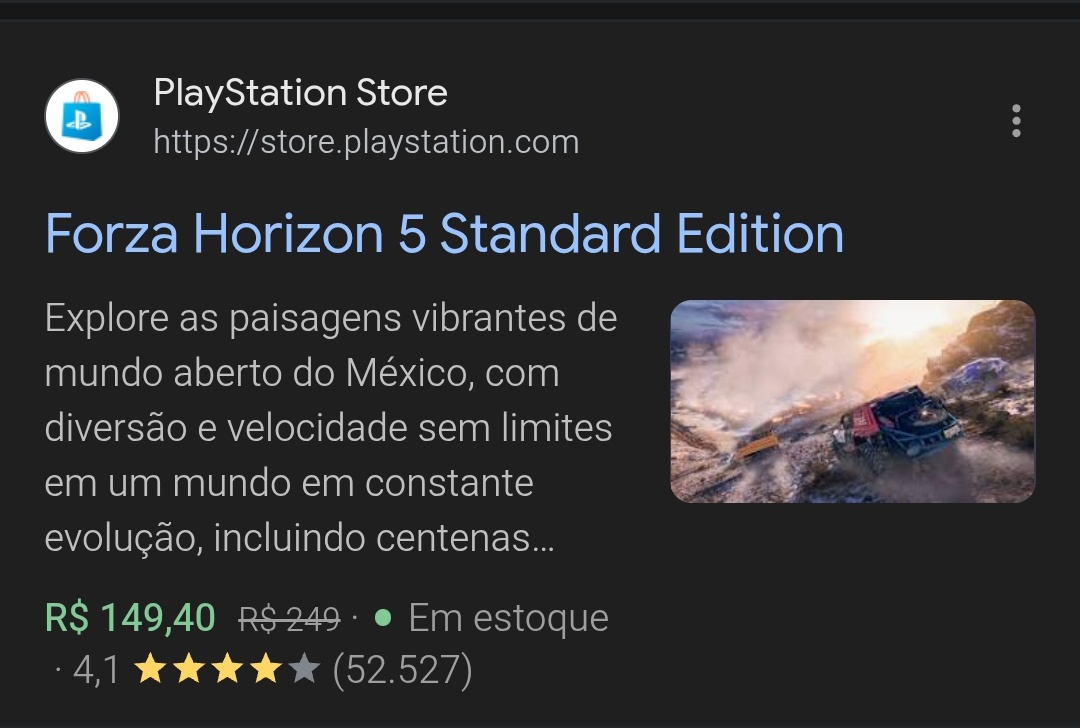This screenshot has width=1080, height=728.
Task: Click the store.playstation.com URL
Action: coord(366,142)
